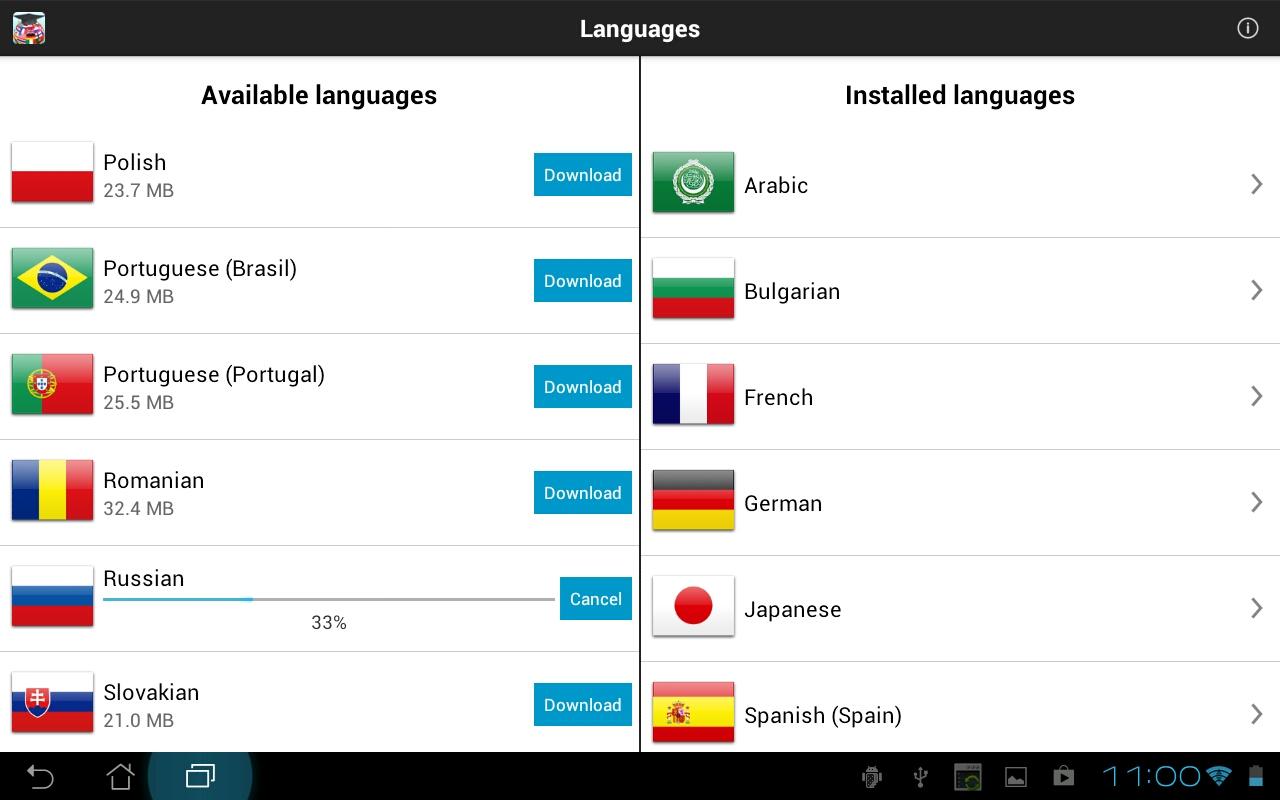Tap the Japanese flag icon

pyautogui.click(x=693, y=607)
